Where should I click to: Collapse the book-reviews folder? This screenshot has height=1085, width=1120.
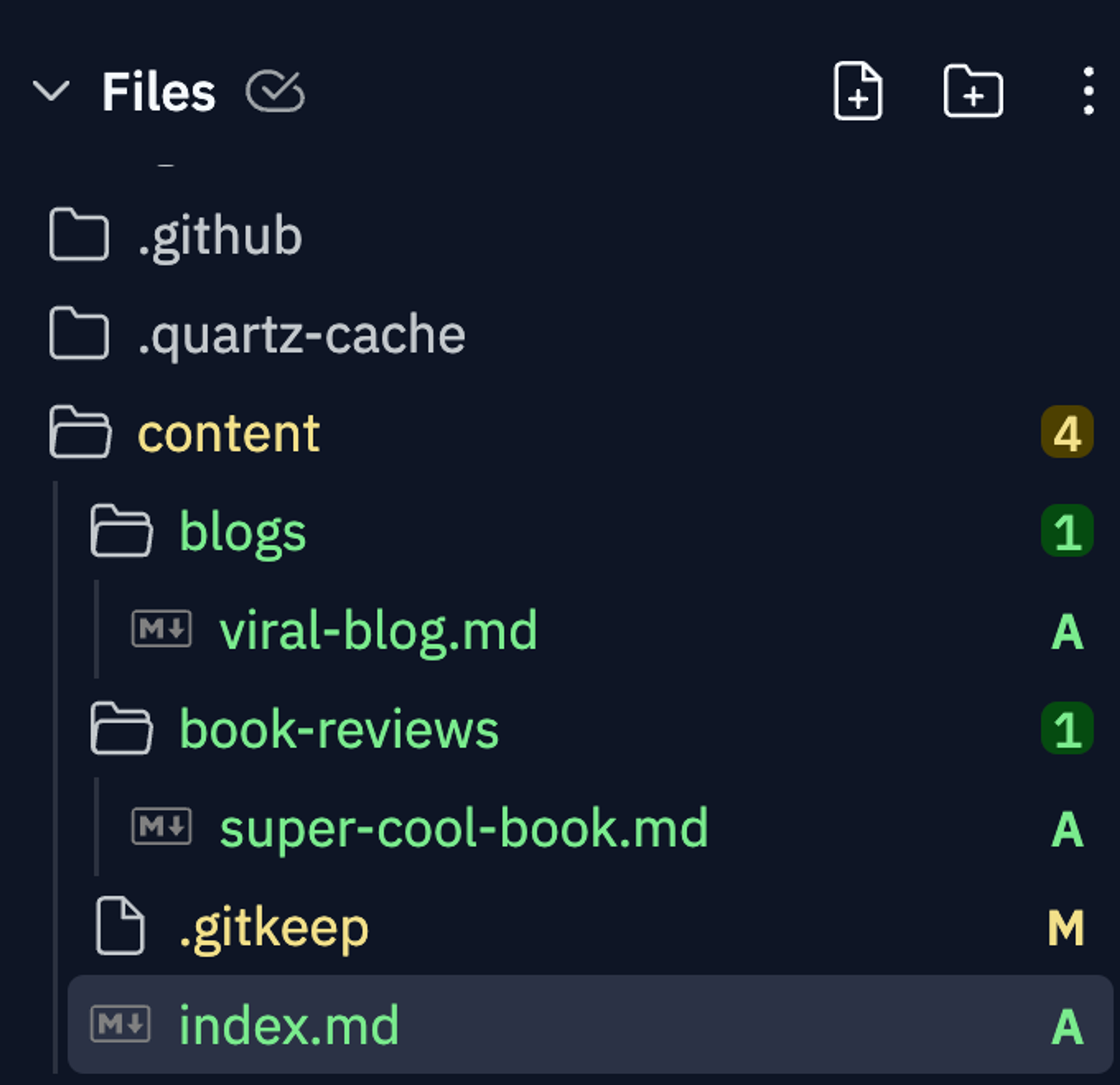[x=338, y=729]
